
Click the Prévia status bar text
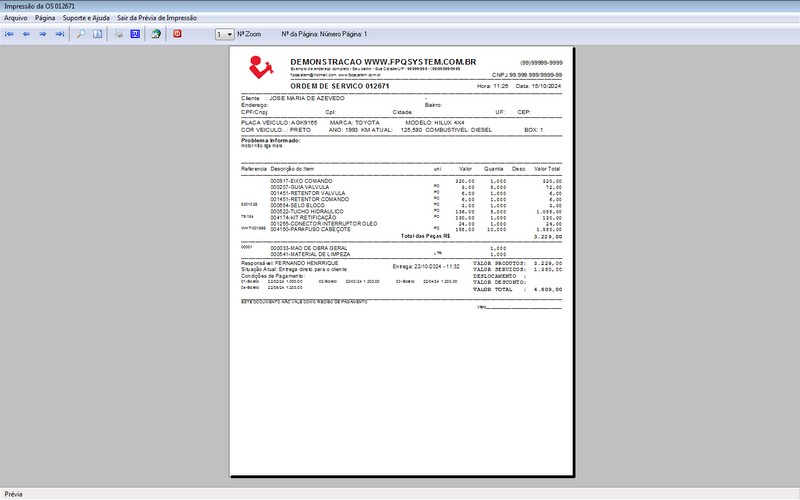coord(13,494)
